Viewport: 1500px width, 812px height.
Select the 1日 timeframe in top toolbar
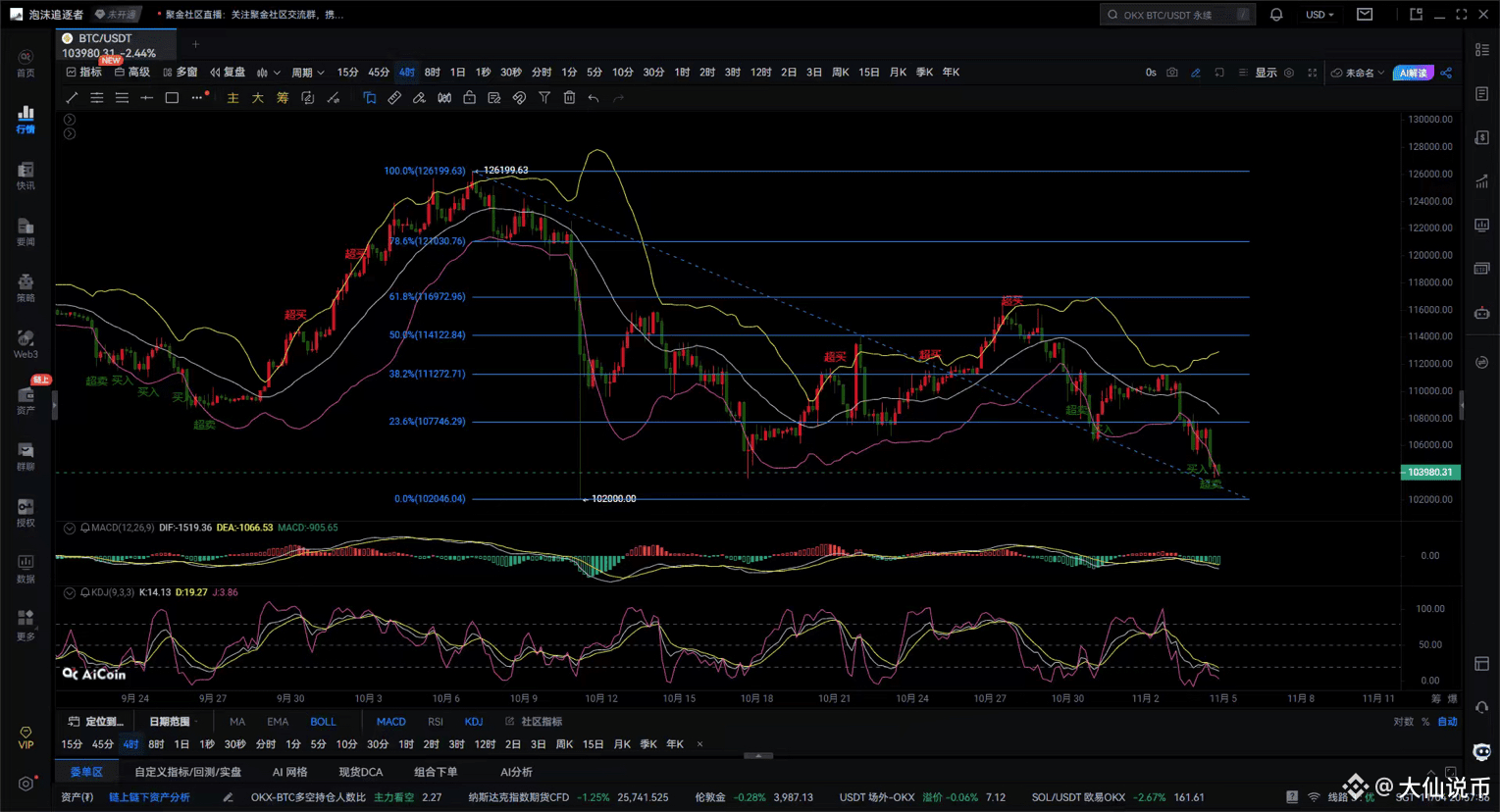(x=457, y=73)
